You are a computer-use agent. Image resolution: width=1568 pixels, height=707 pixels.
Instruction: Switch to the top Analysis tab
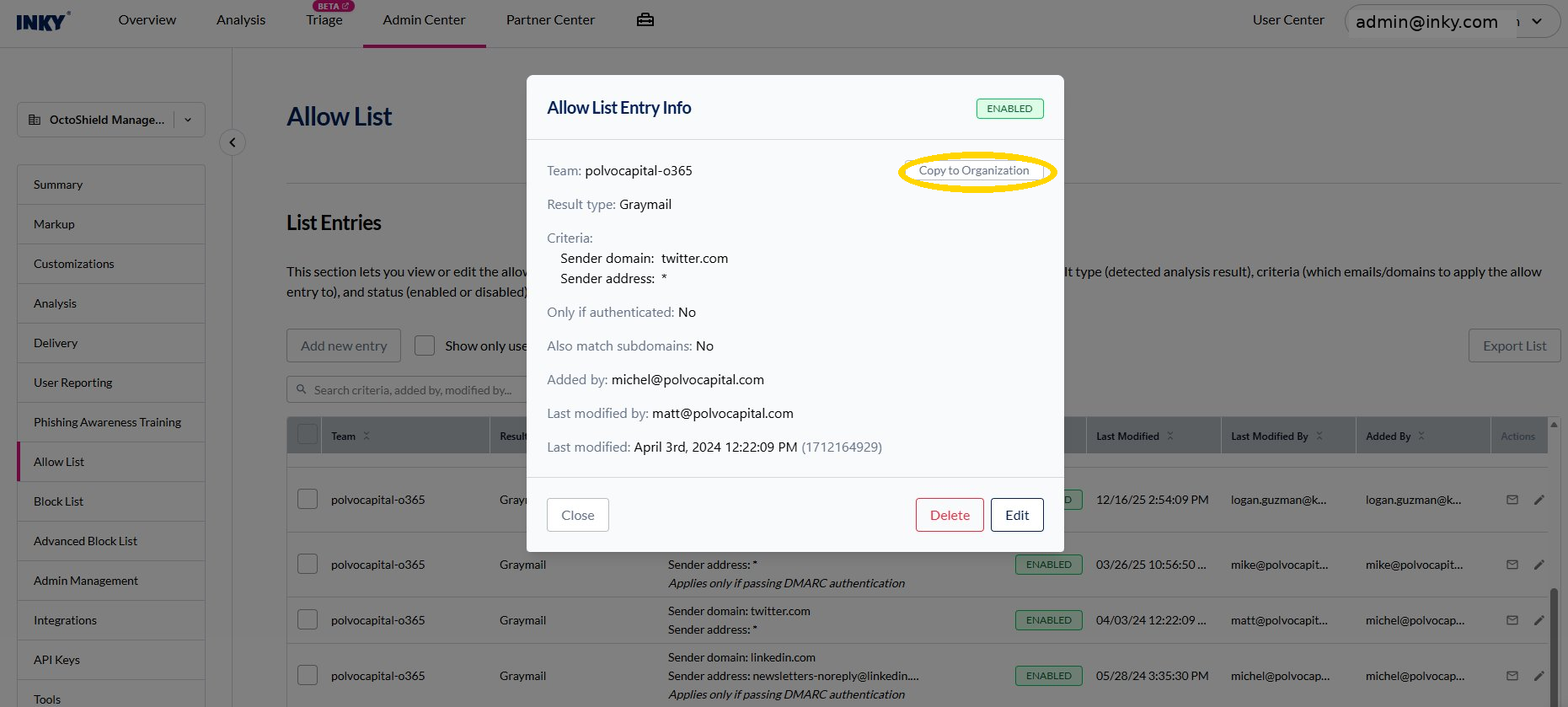(241, 20)
